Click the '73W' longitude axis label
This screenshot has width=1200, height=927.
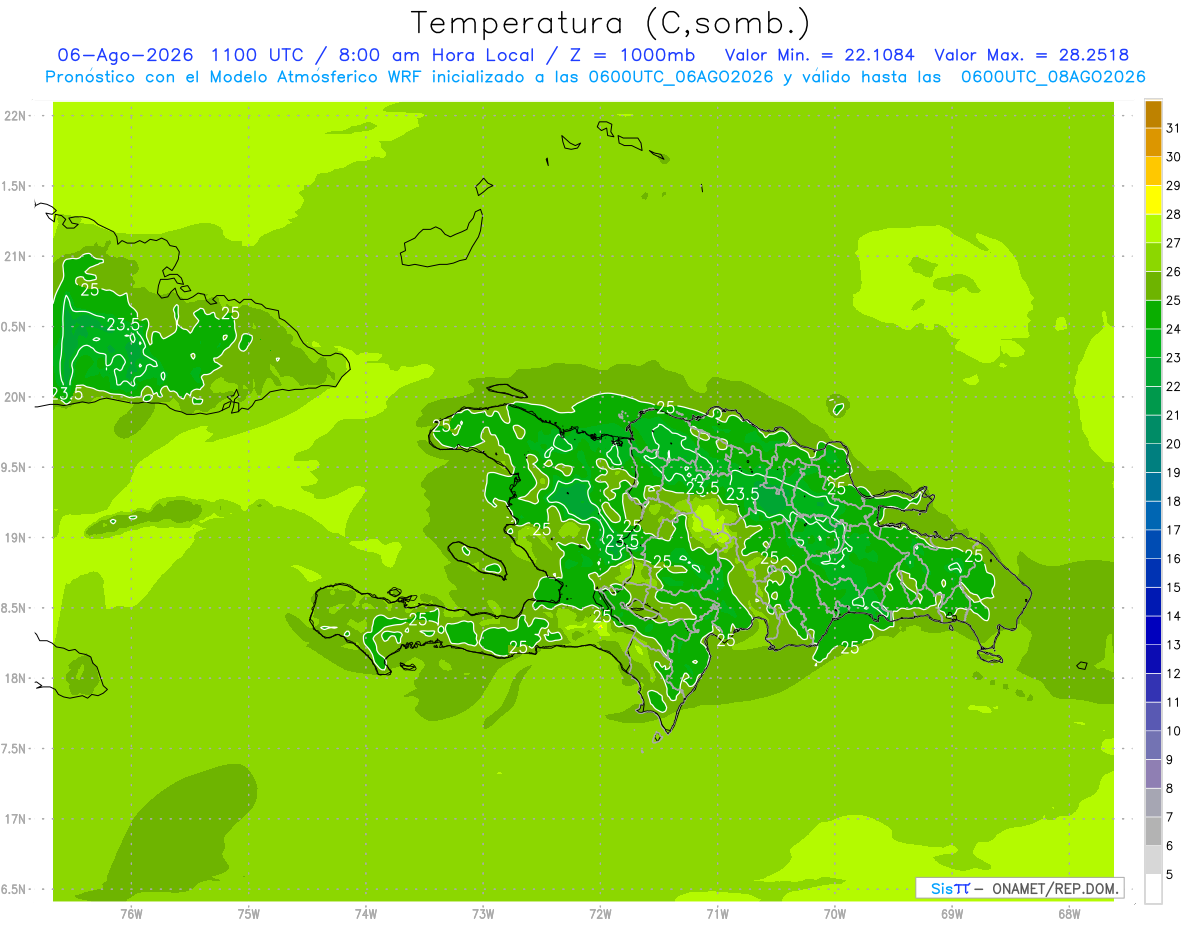point(483,914)
